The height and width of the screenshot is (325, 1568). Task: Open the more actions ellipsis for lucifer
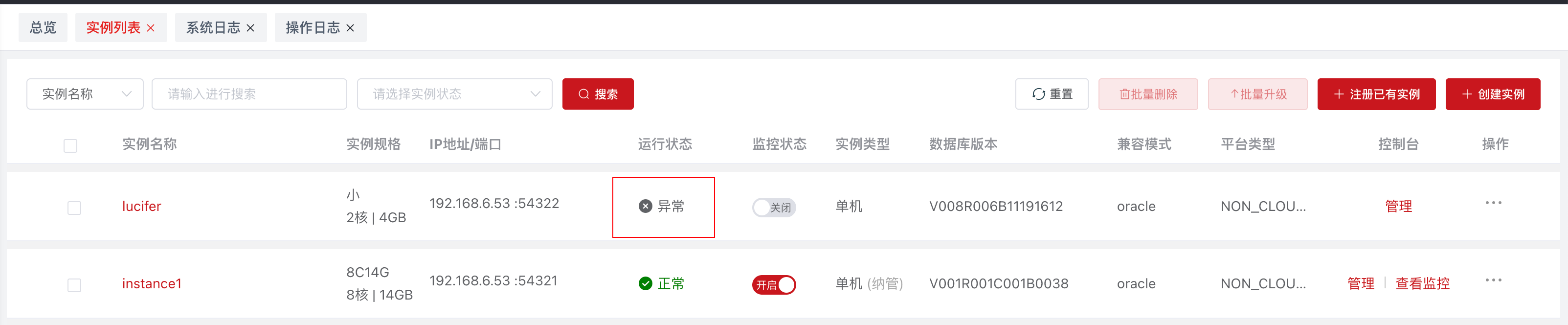pyautogui.click(x=1493, y=203)
